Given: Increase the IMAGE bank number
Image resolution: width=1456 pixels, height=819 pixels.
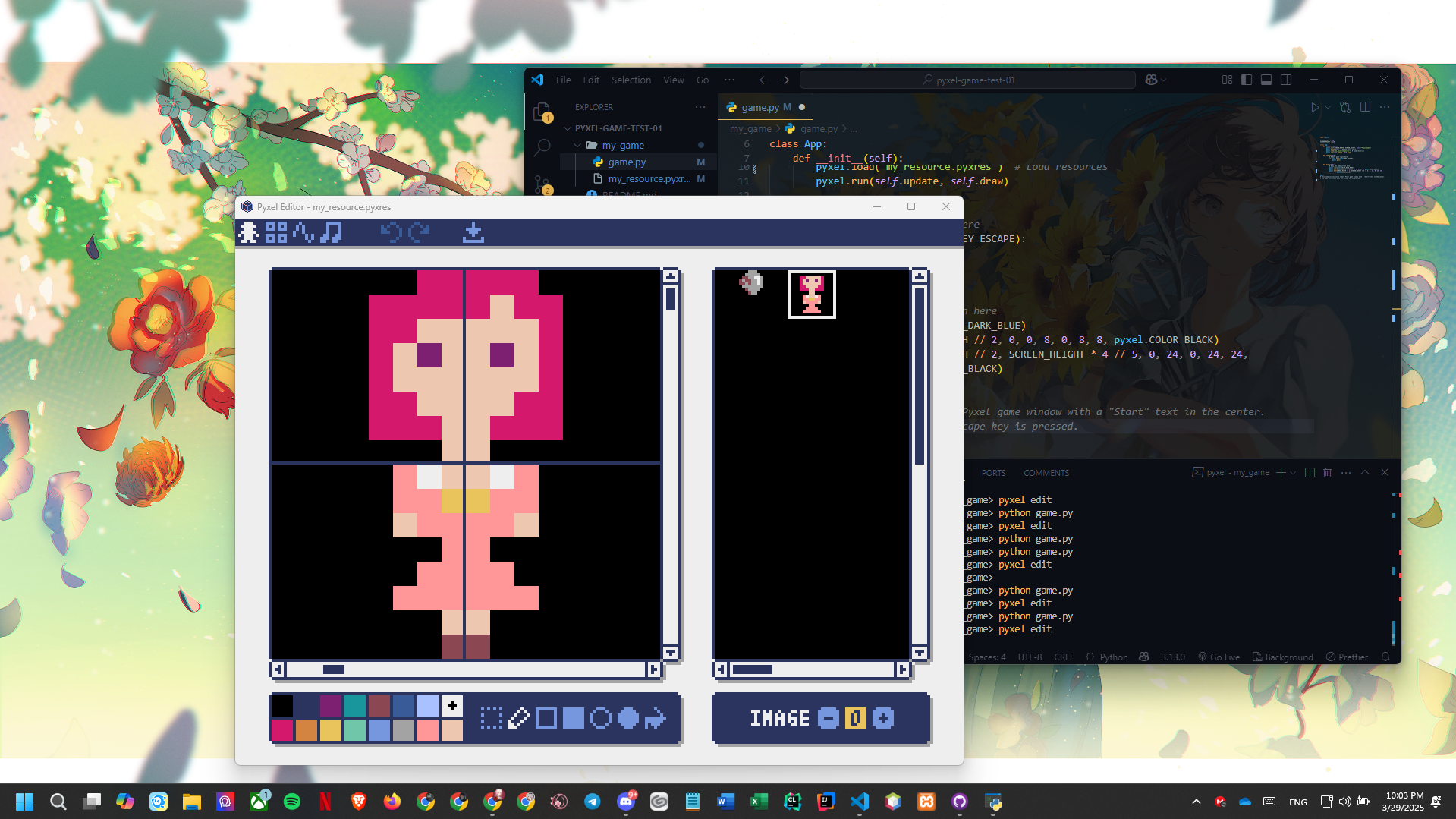Looking at the screenshot, I should [x=883, y=718].
